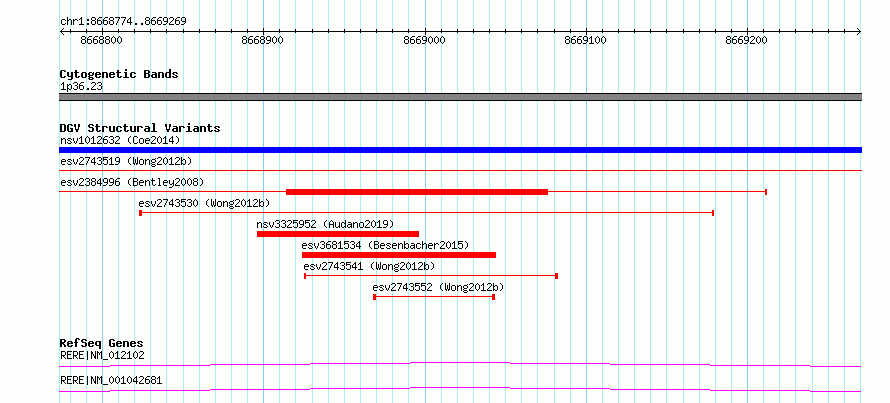Click the chr1:8668774..8669269 region label
This screenshot has height=403, width=890.
coord(123,22)
